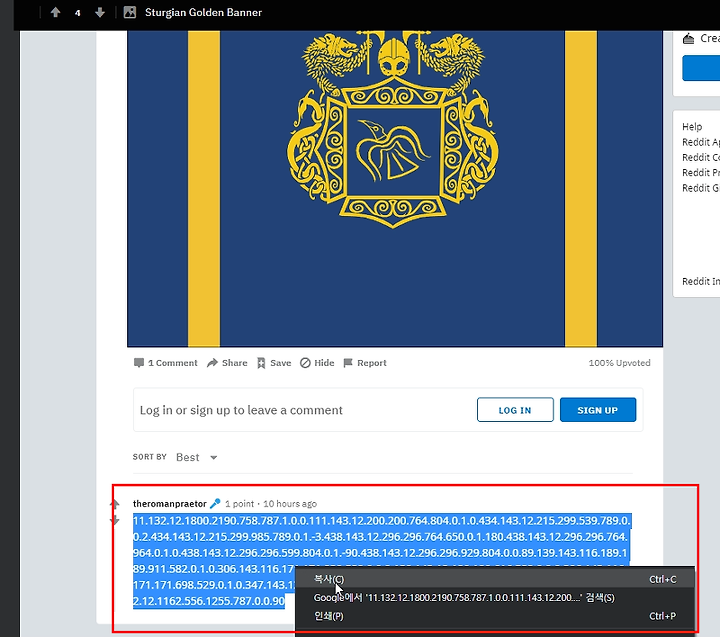Upvote the post in the header bar
Viewport: 720px width, 637px height.
click(55, 12)
